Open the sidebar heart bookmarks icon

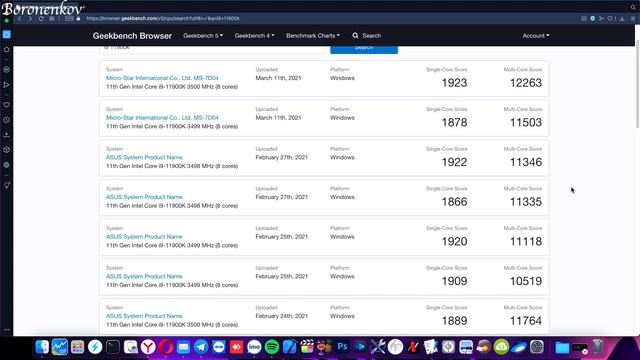[7, 105]
